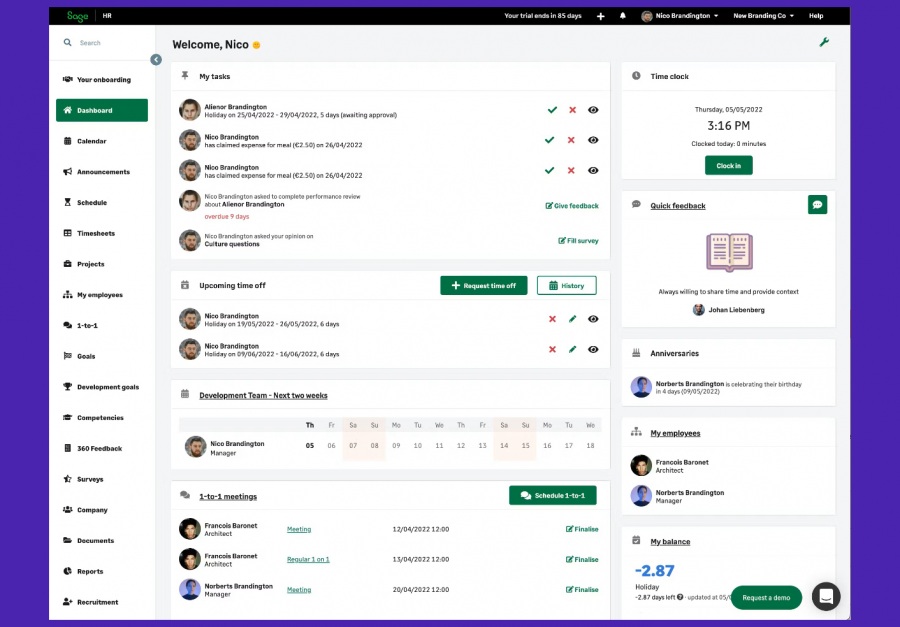Image resolution: width=900 pixels, height=627 pixels.
Task: Go to Timesheets in the sidebar
Action: (x=96, y=233)
